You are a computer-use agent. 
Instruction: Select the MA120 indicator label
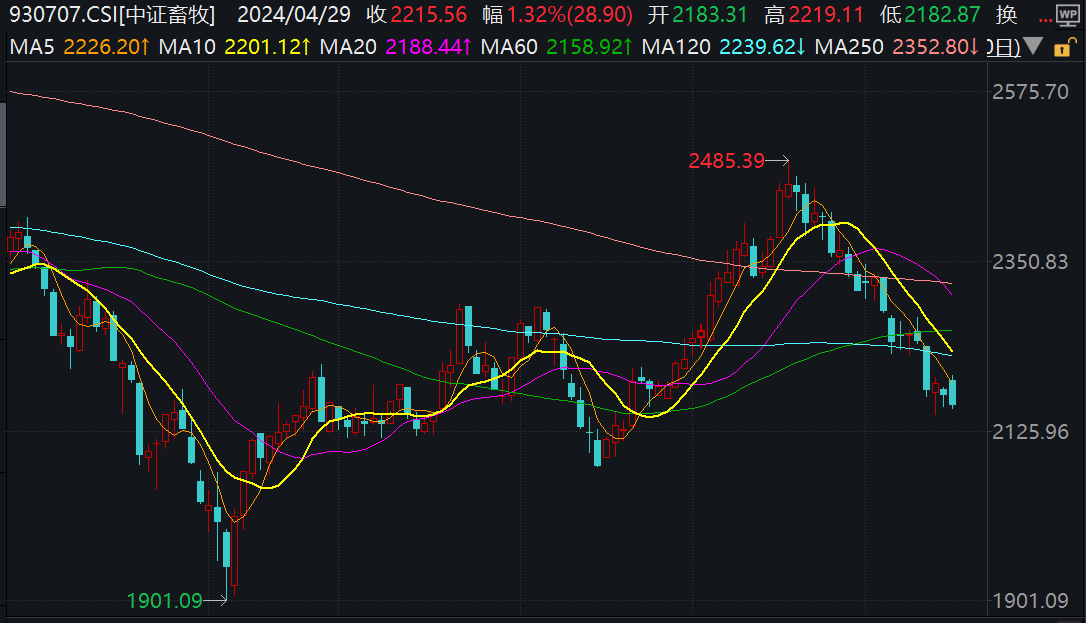point(676,47)
